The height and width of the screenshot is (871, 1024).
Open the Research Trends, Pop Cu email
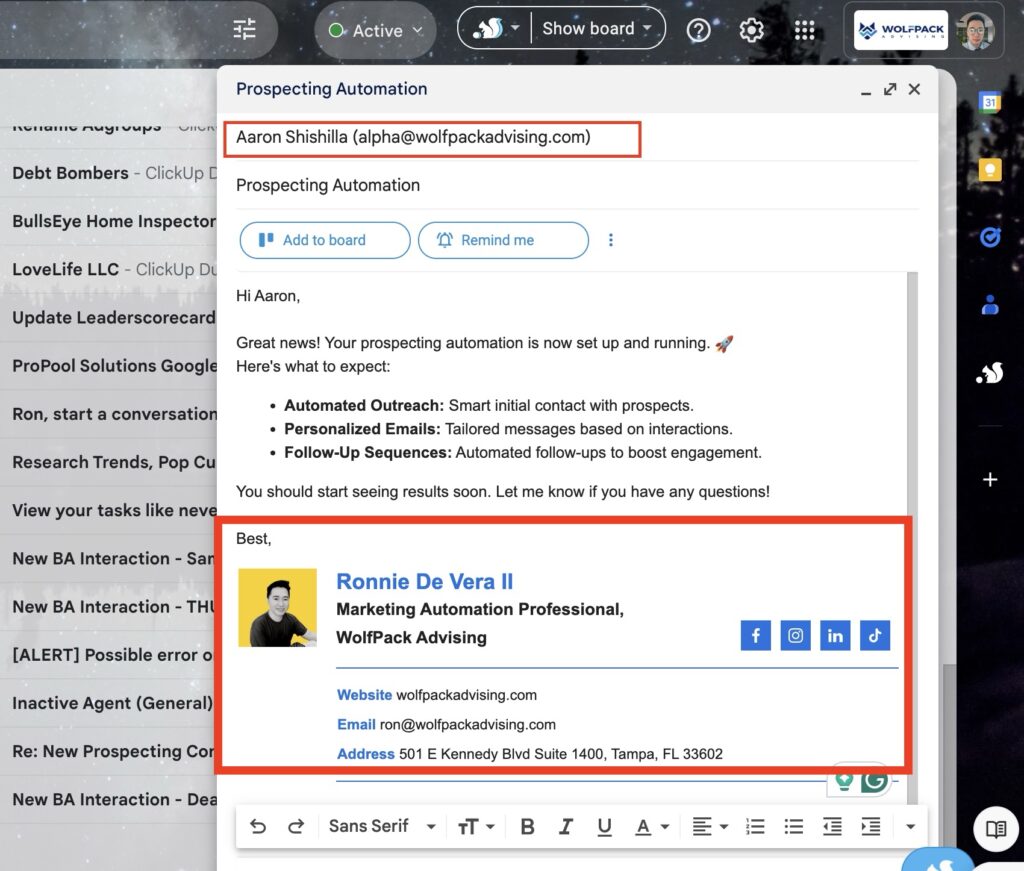[108, 462]
